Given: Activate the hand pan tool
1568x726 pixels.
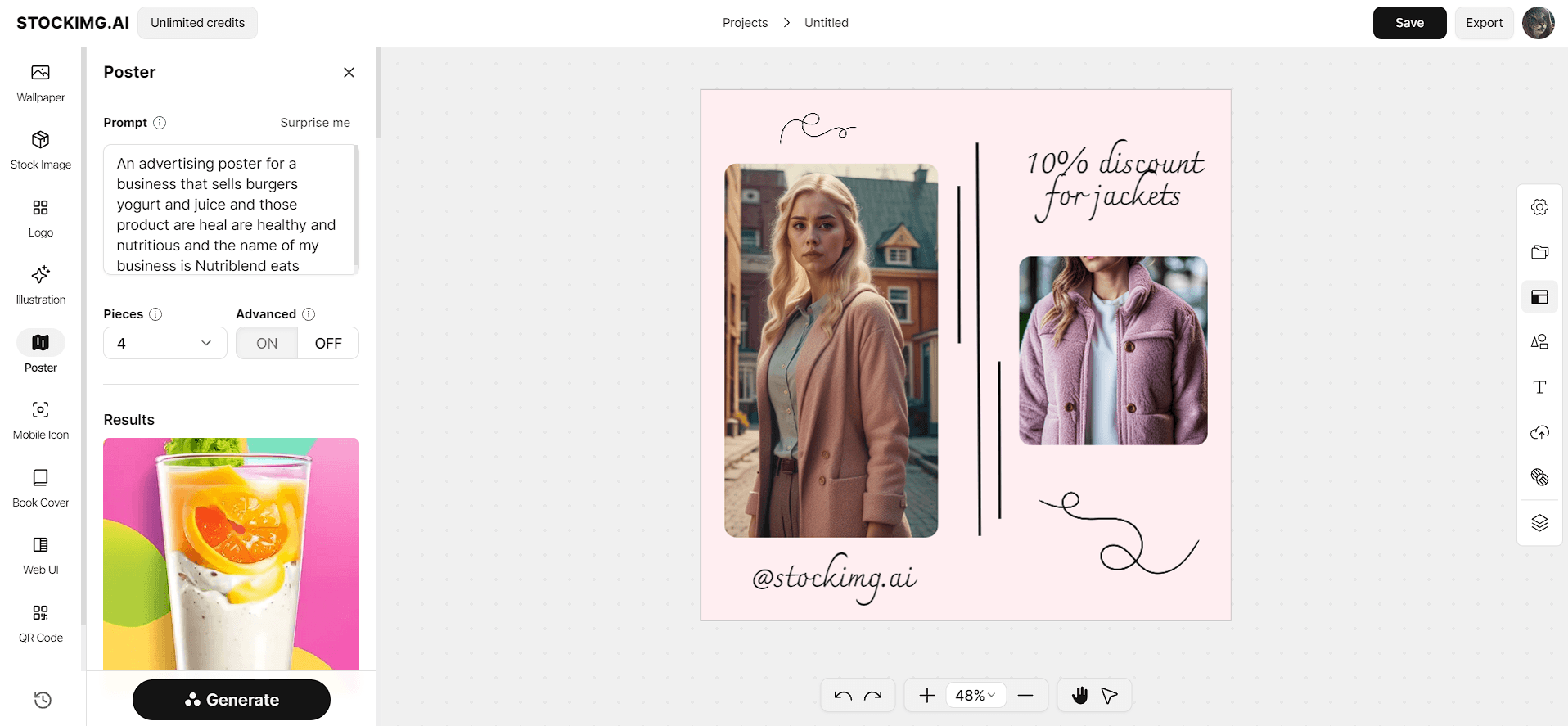Looking at the screenshot, I should [x=1079, y=696].
